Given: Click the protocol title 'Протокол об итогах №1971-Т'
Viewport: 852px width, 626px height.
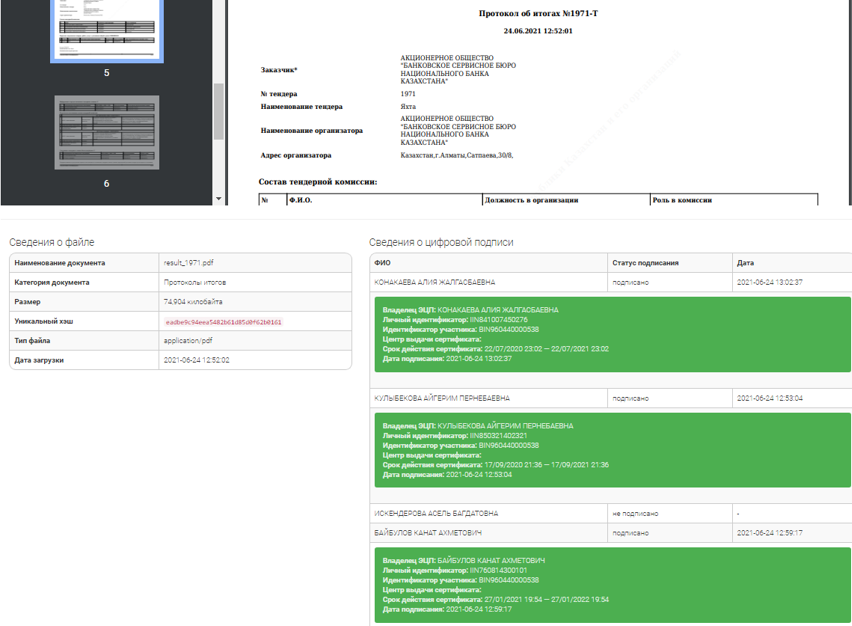Looking at the screenshot, I should tap(538, 15).
